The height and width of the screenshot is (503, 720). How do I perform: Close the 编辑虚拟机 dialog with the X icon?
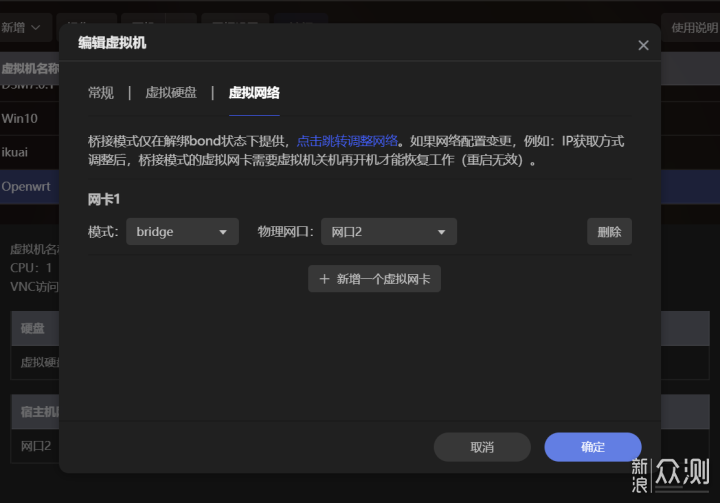click(x=643, y=45)
